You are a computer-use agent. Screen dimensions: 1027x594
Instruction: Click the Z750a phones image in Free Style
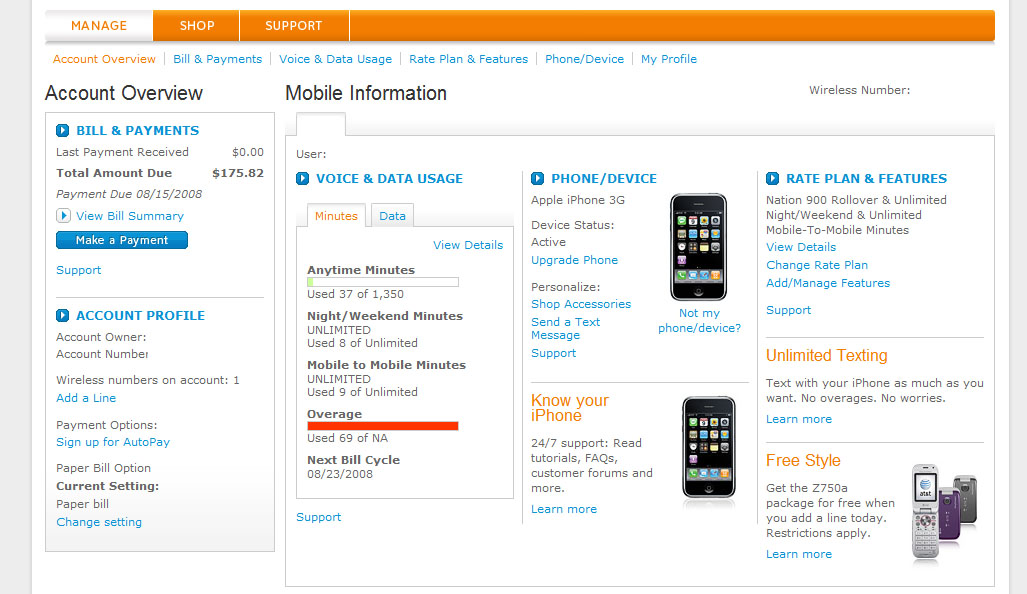tap(944, 511)
